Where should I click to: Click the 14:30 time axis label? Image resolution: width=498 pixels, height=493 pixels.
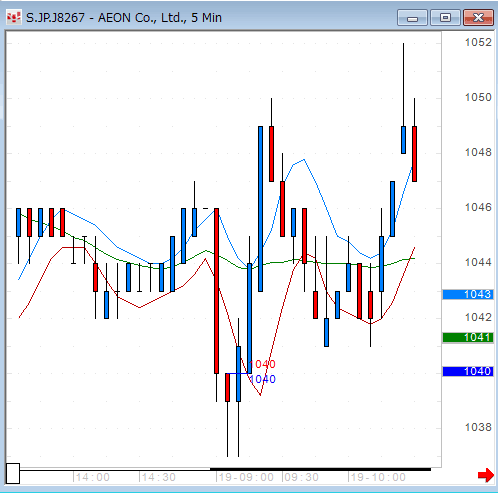click(159, 477)
